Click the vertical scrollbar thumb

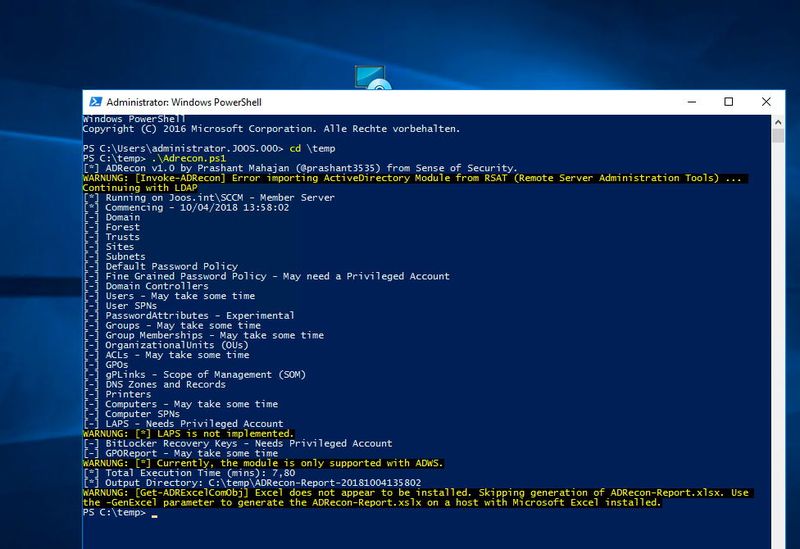[778, 136]
